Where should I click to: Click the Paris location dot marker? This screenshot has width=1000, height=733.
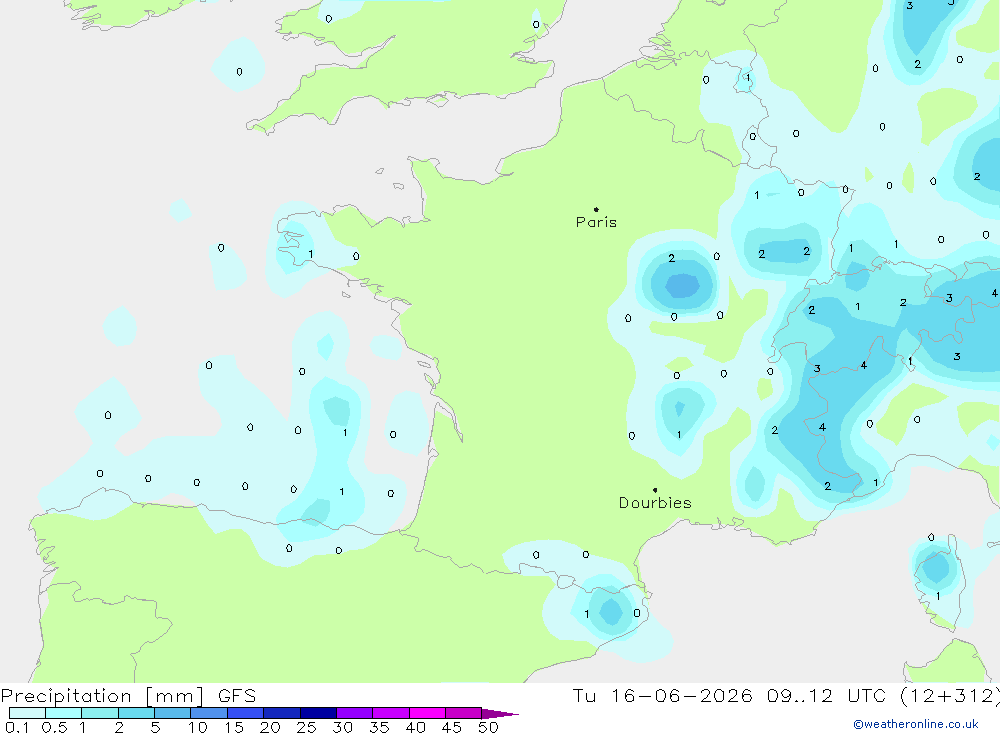pos(596,209)
